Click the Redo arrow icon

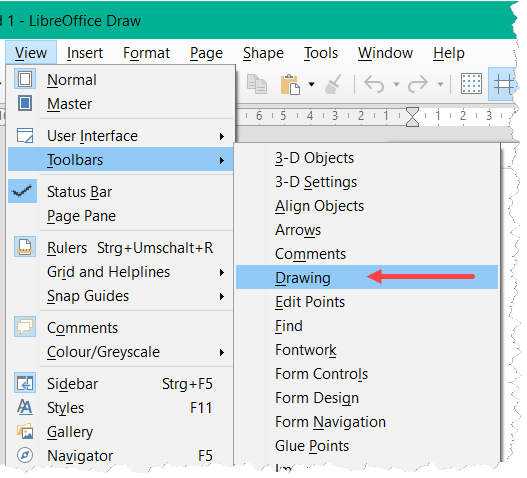pyautogui.click(x=418, y=84)
